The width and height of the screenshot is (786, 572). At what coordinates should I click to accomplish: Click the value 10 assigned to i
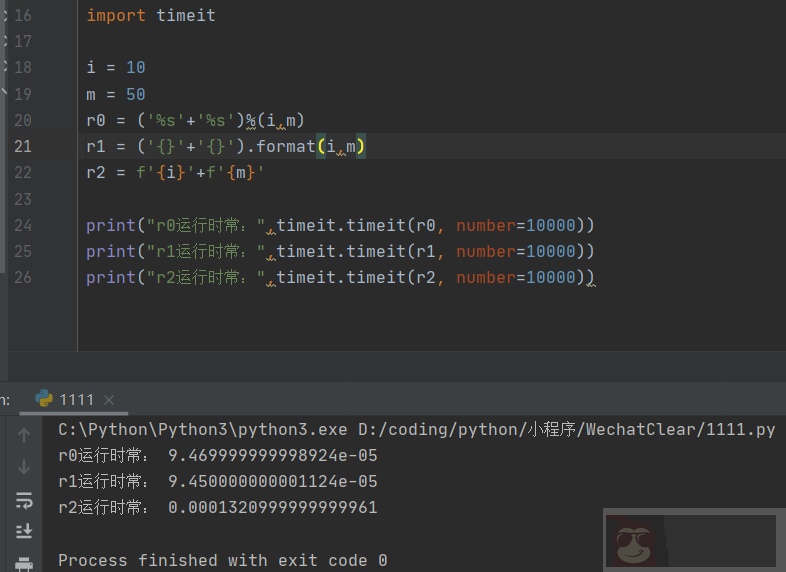click(135, 67)
